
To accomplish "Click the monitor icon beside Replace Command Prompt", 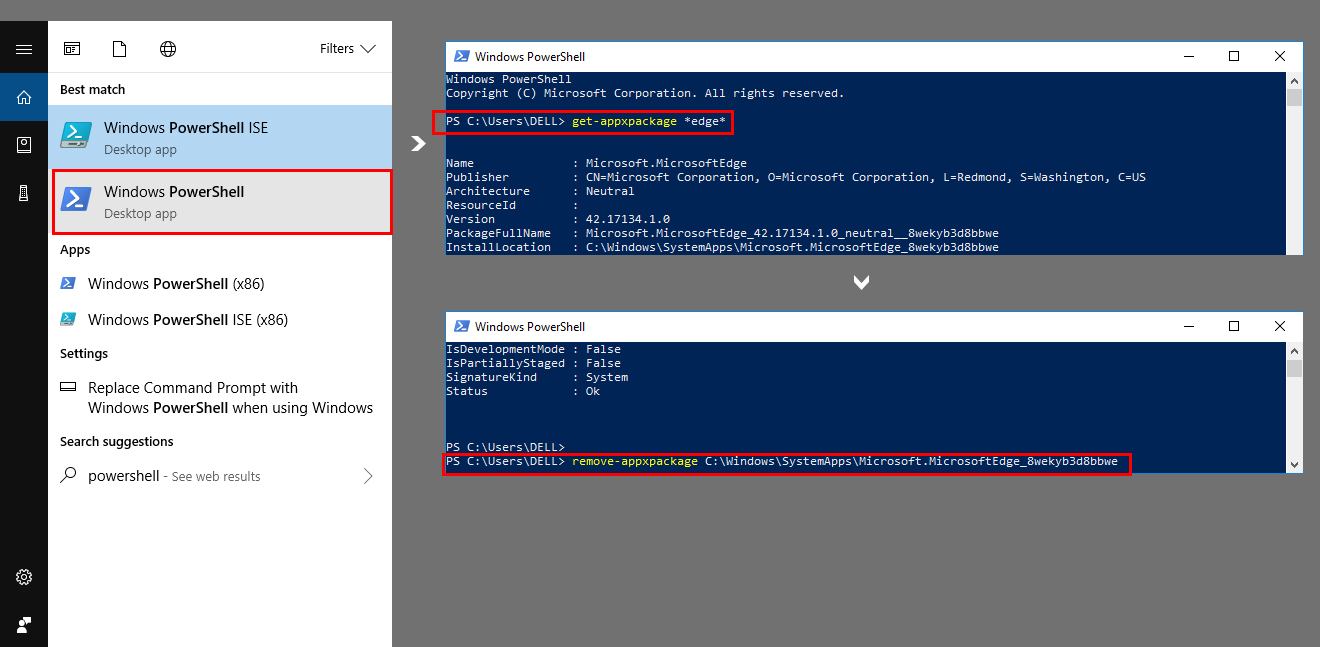I will coord(68,387).
